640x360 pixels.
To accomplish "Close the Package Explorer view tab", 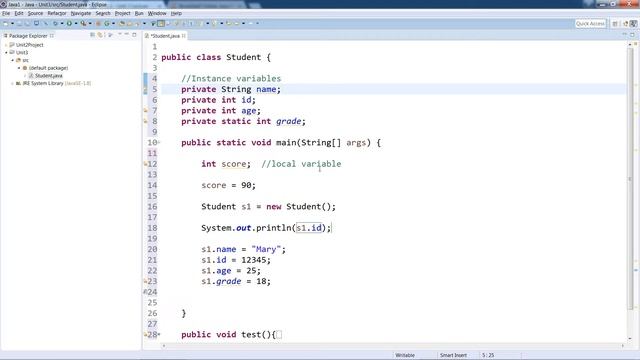I will [x=51, y=36].
